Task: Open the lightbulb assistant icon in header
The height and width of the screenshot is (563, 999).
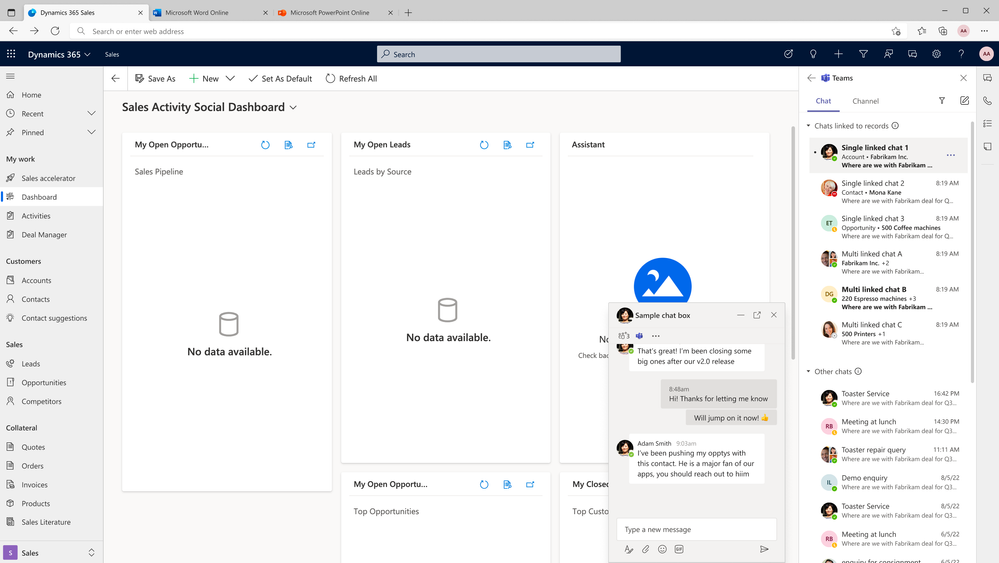Action: (813, 54)
